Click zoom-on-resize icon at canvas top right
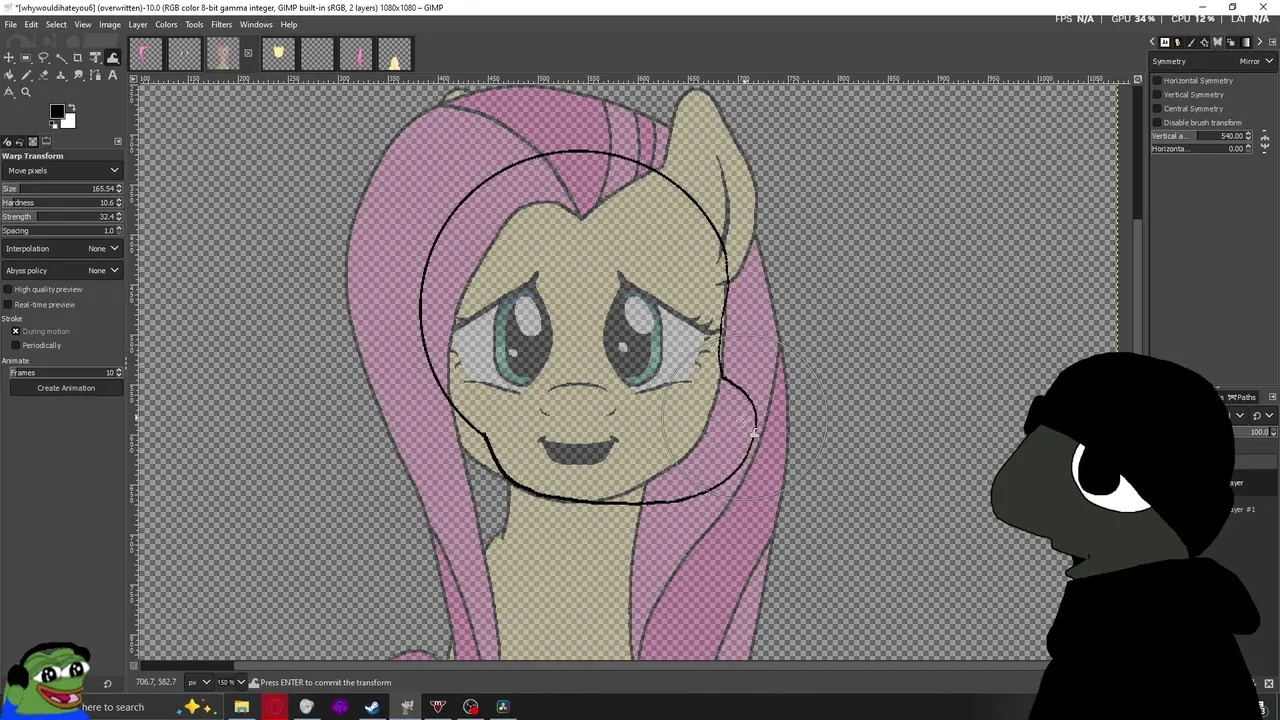 [x=1137, y=79]
